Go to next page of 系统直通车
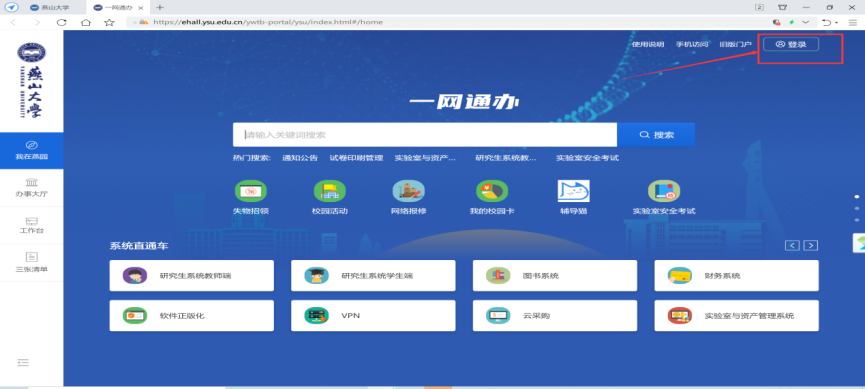The height and width of the screenshot is (389, 865). pos(810,246)
